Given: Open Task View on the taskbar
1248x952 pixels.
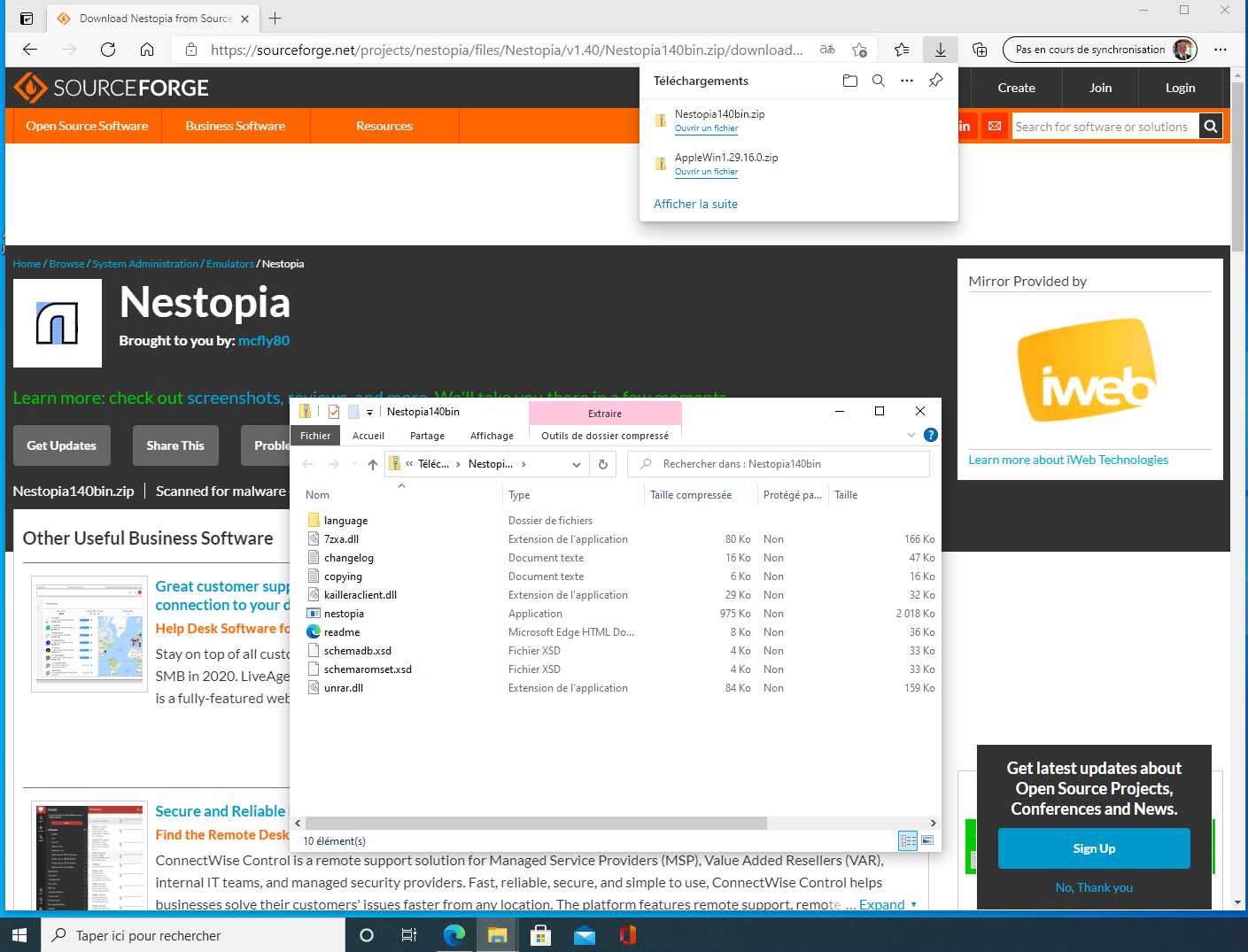Looking at the screenshot, I should point(409,935).
